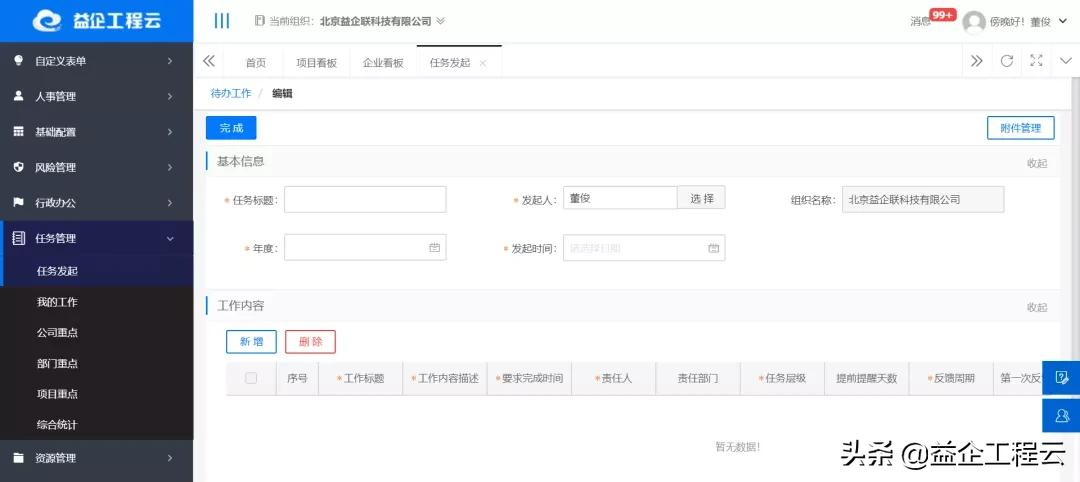Go to 待办工作 breadcrumb link

[231, 93]
